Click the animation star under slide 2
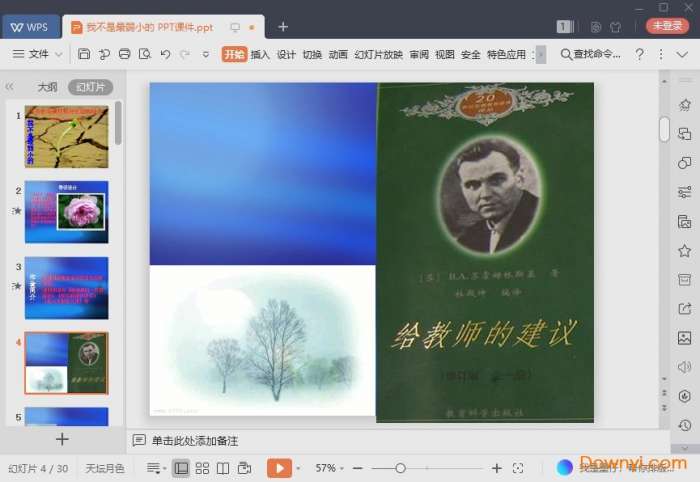 click(x=17, y=211)
